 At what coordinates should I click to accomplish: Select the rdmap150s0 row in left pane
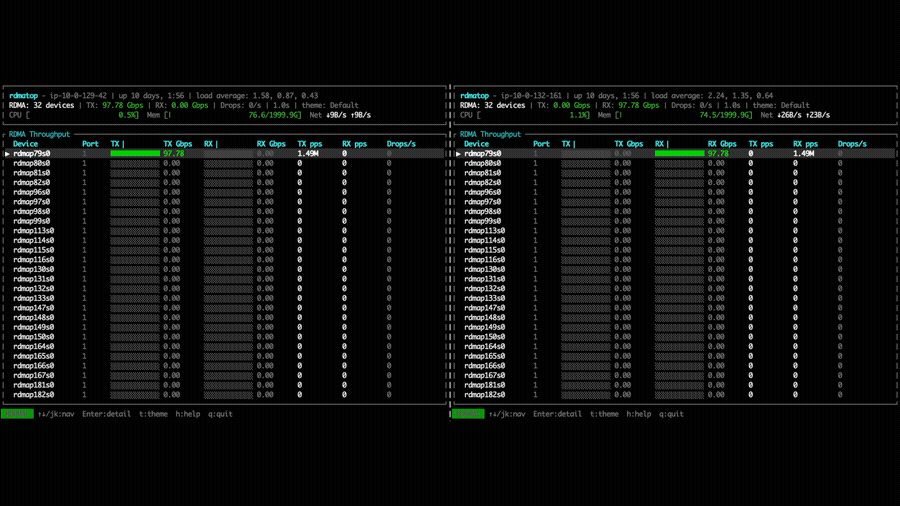(224, 337)
